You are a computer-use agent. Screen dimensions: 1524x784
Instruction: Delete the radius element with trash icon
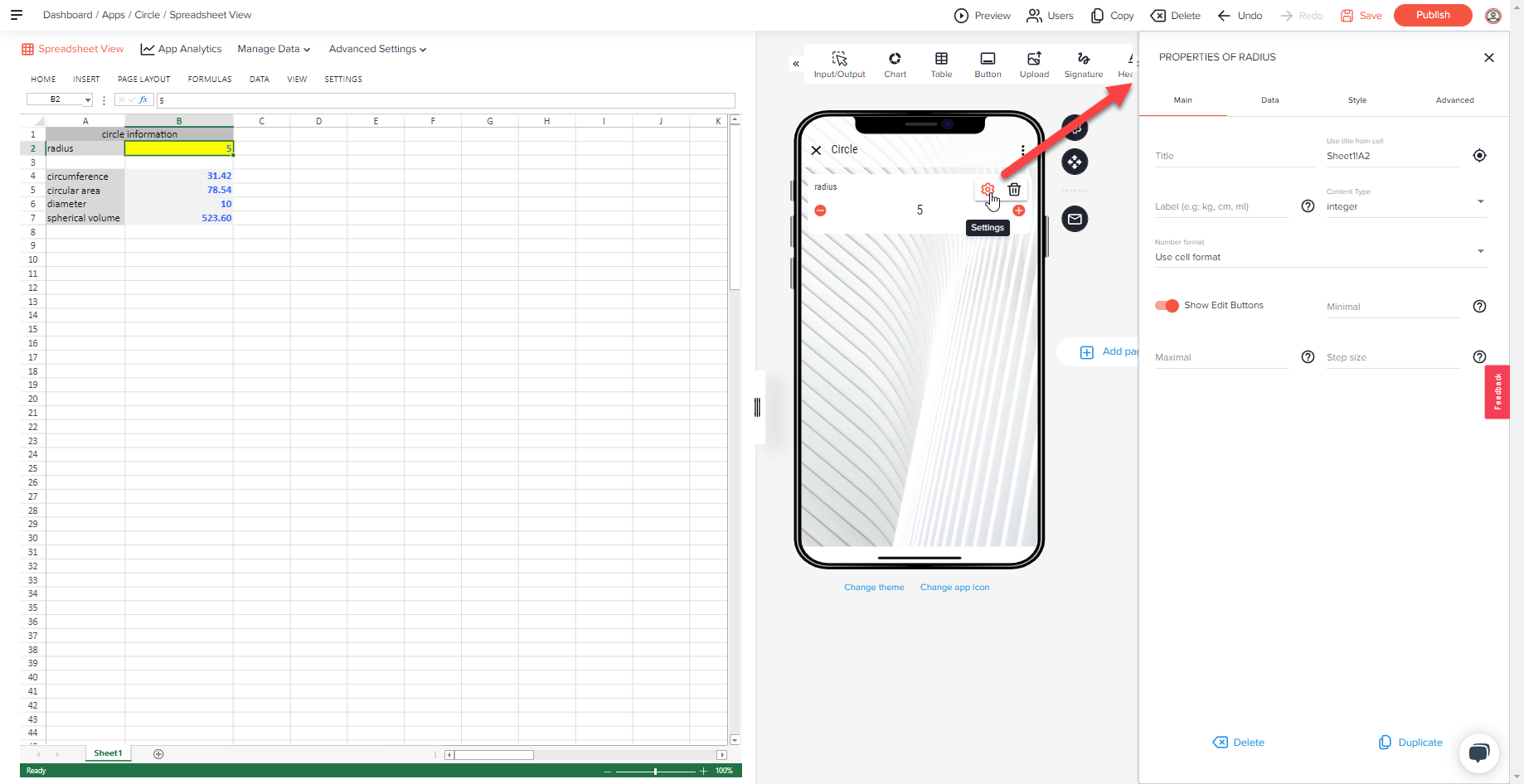[1014, 189]
